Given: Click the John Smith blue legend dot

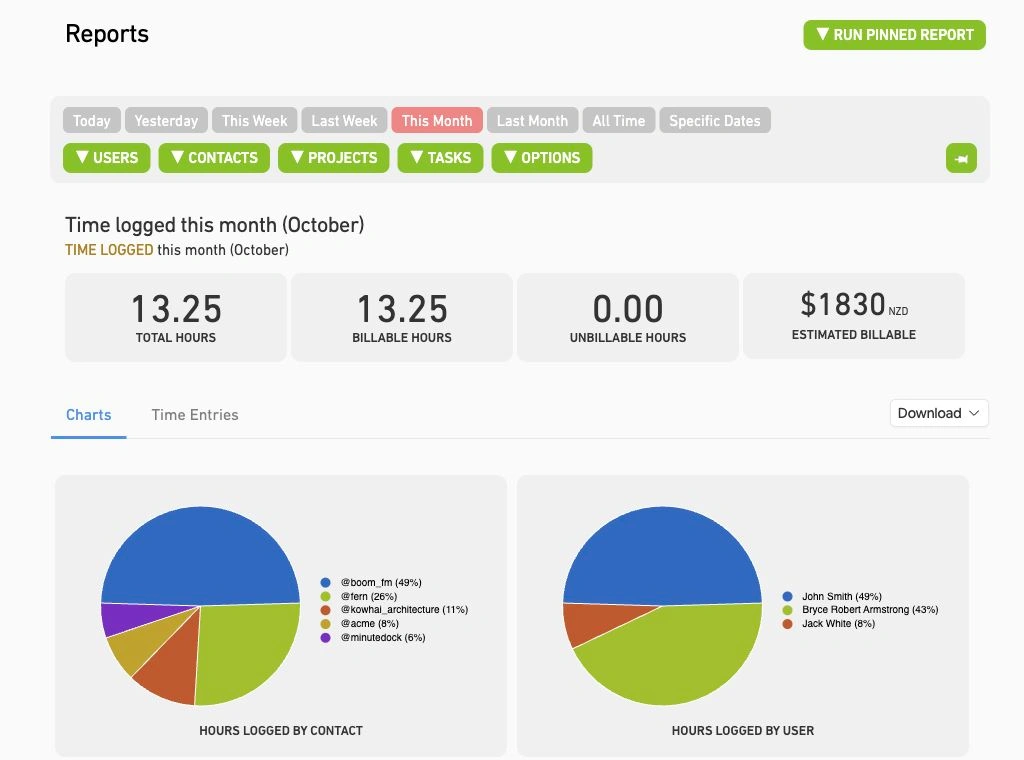Looking at the screenshot, I should (787, 596).
